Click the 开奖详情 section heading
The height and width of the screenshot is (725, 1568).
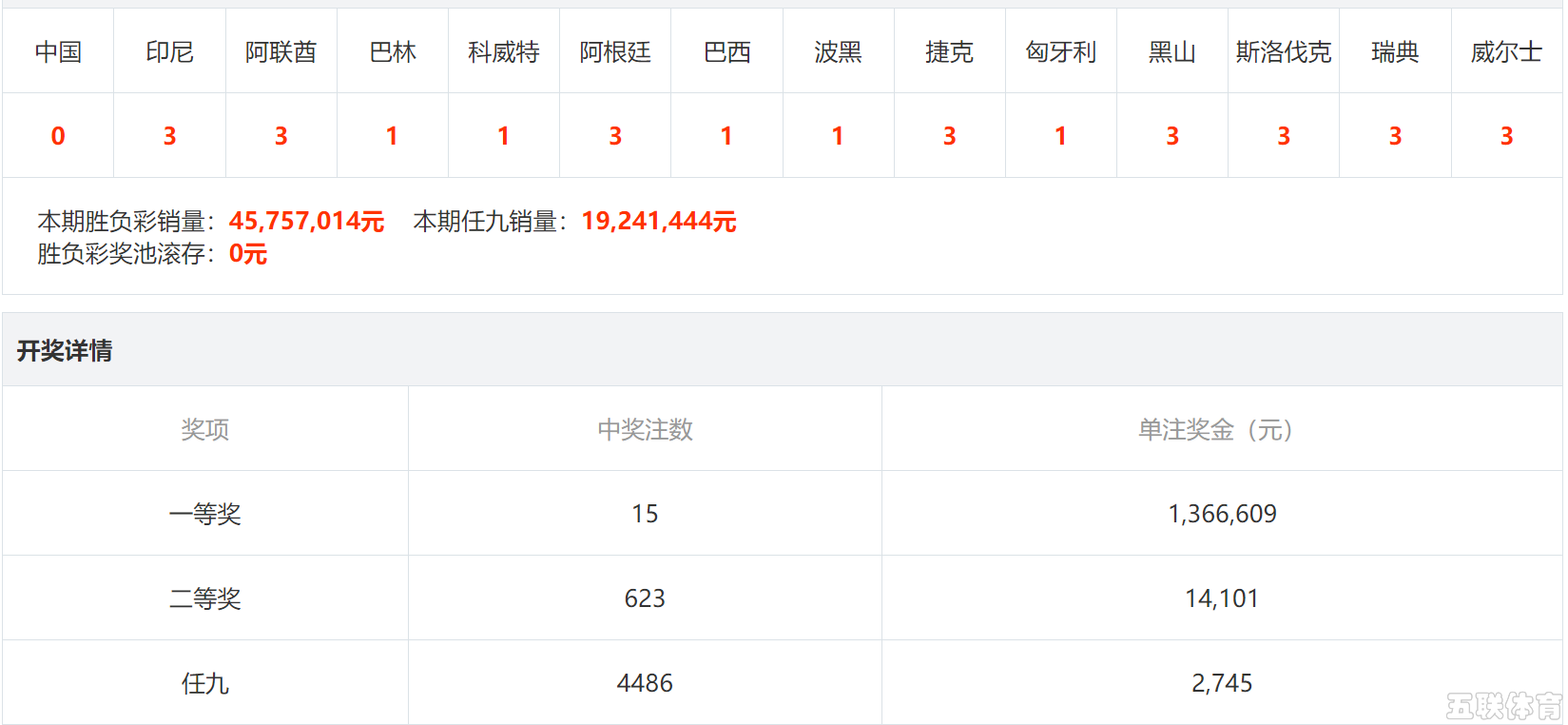pyautogui.click(x=65, y=350)
